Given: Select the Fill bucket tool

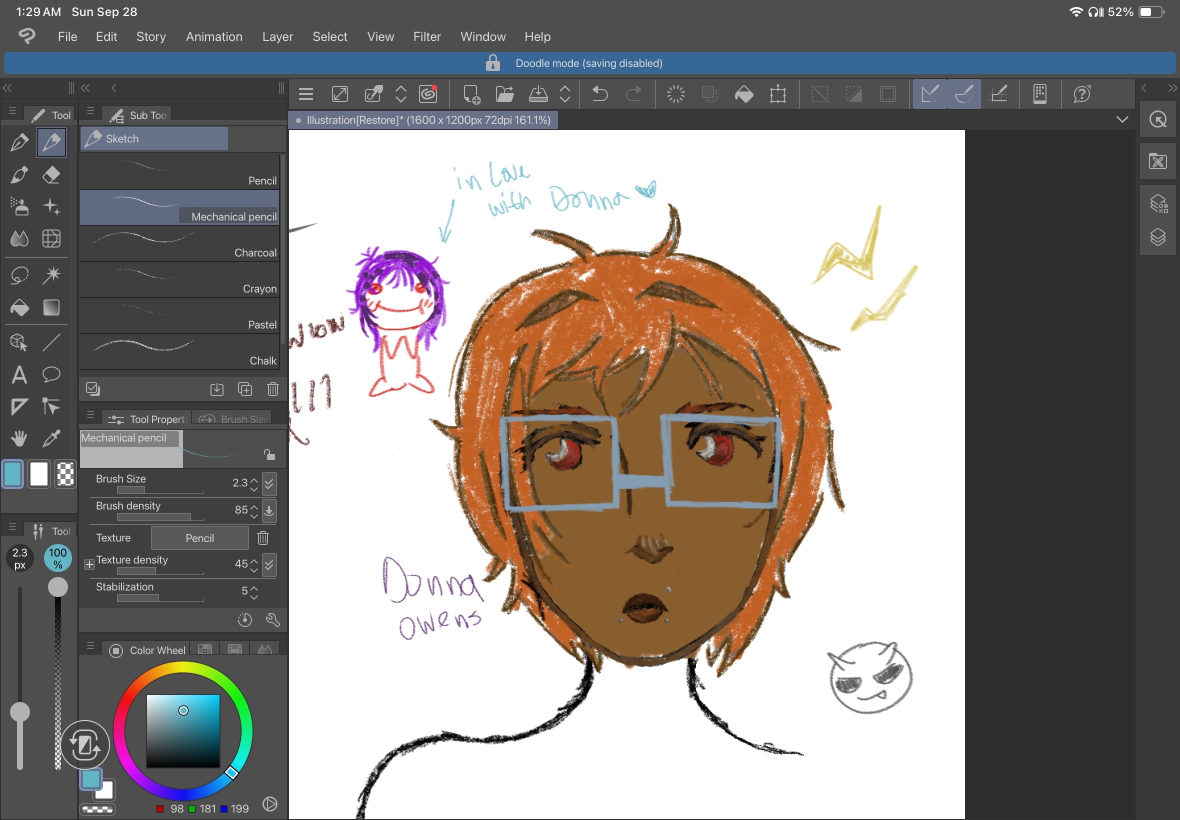Looking at the screenshot, I should coord(20,307).
